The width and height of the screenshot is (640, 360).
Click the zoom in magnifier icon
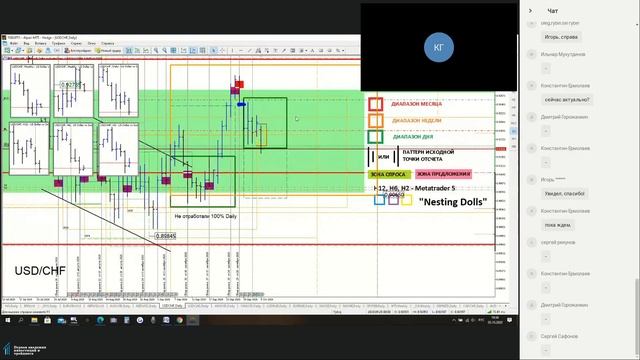[x=156, y=51]
